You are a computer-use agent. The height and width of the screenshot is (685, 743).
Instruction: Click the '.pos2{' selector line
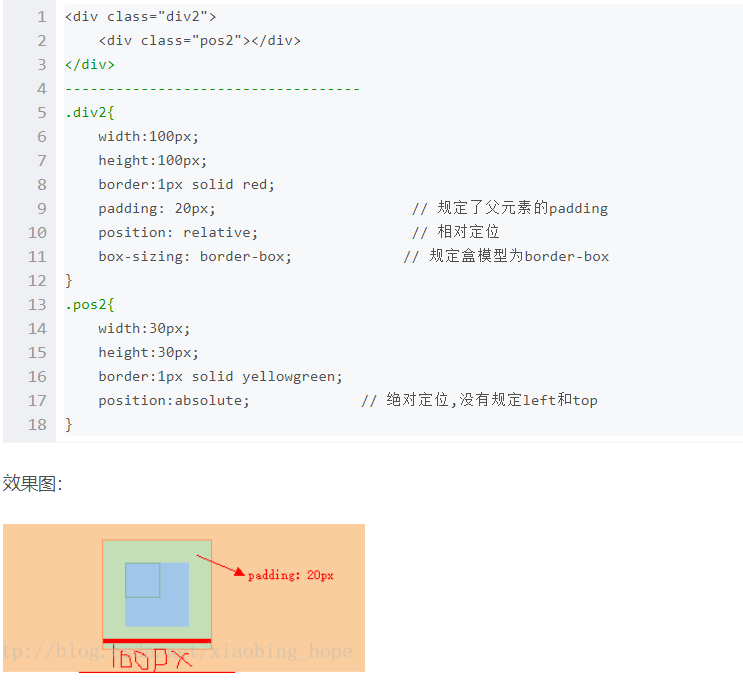(x=90, y=305)
